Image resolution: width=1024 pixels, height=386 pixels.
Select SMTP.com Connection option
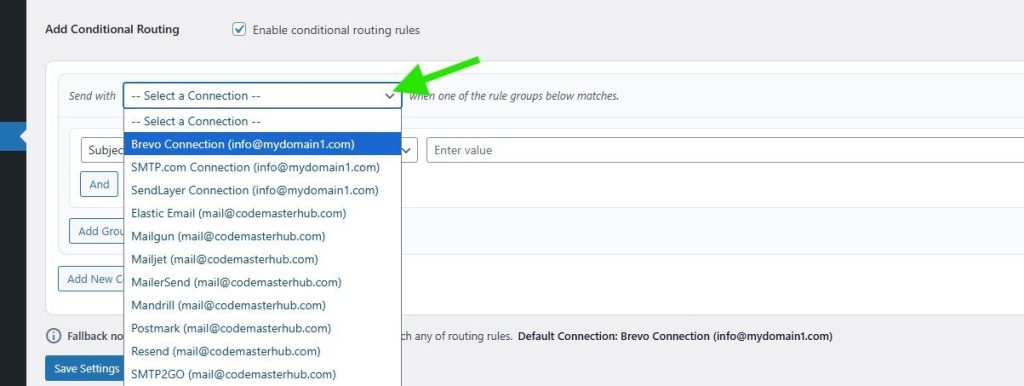pos(263,167)
